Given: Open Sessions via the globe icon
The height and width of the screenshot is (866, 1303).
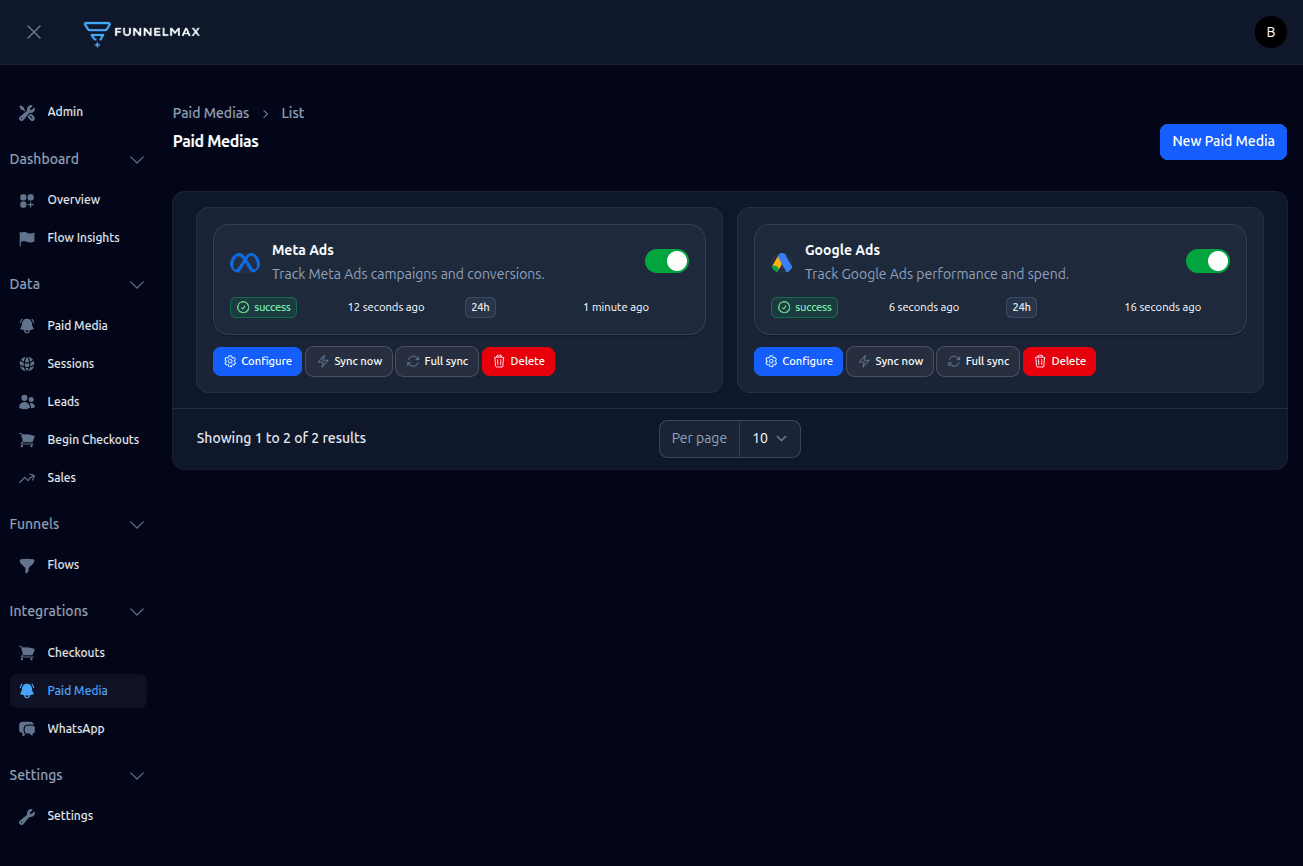Looking at the screenshot, I should click(26, 363).
